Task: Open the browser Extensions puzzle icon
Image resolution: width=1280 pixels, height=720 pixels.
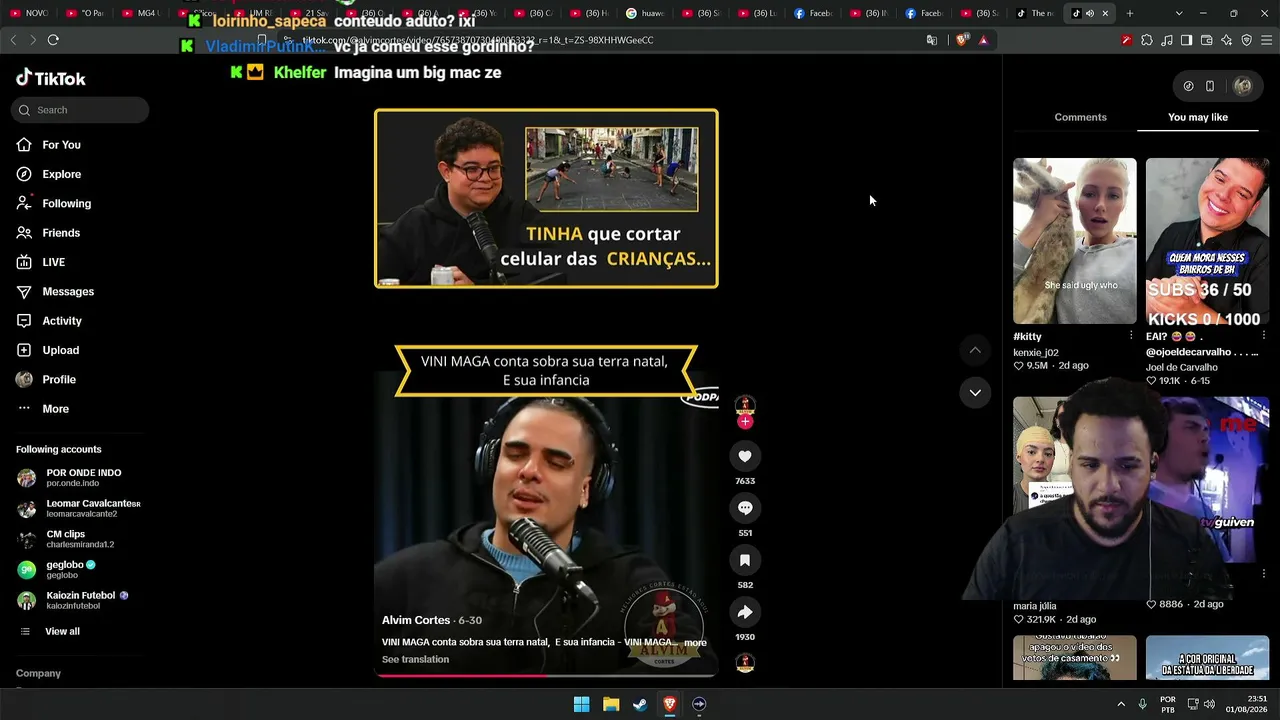Action: 1147,40
